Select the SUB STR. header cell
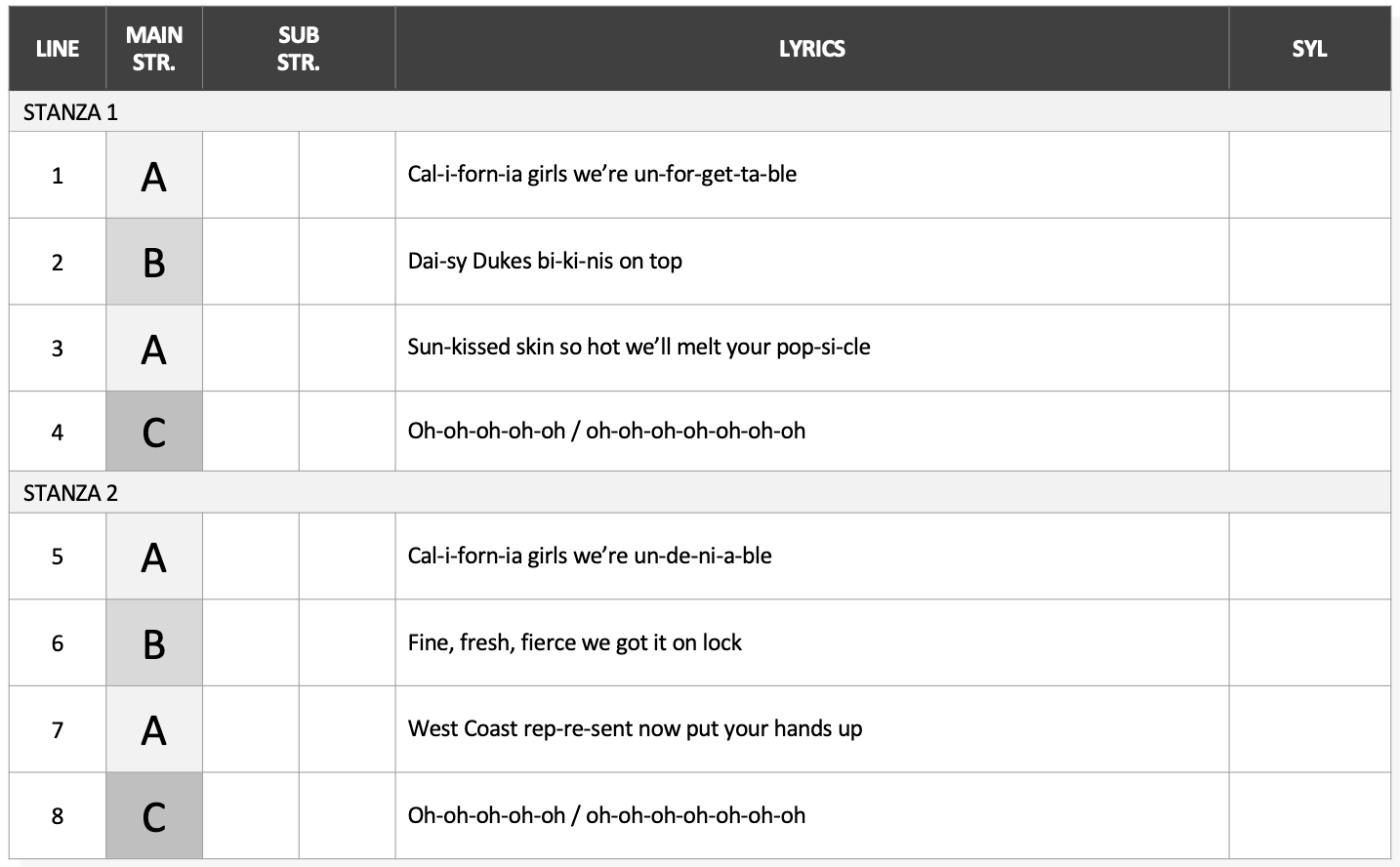 [299, 48]
